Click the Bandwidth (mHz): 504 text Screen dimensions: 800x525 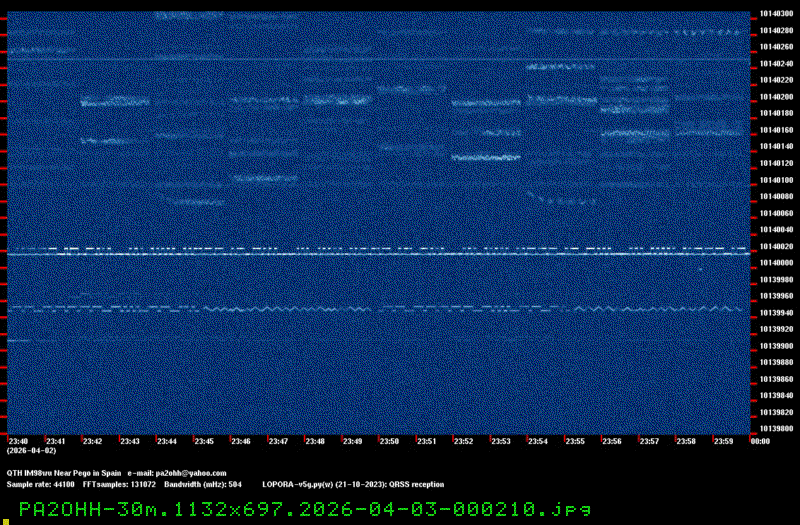pyautogui.click(x=203, y=485)
